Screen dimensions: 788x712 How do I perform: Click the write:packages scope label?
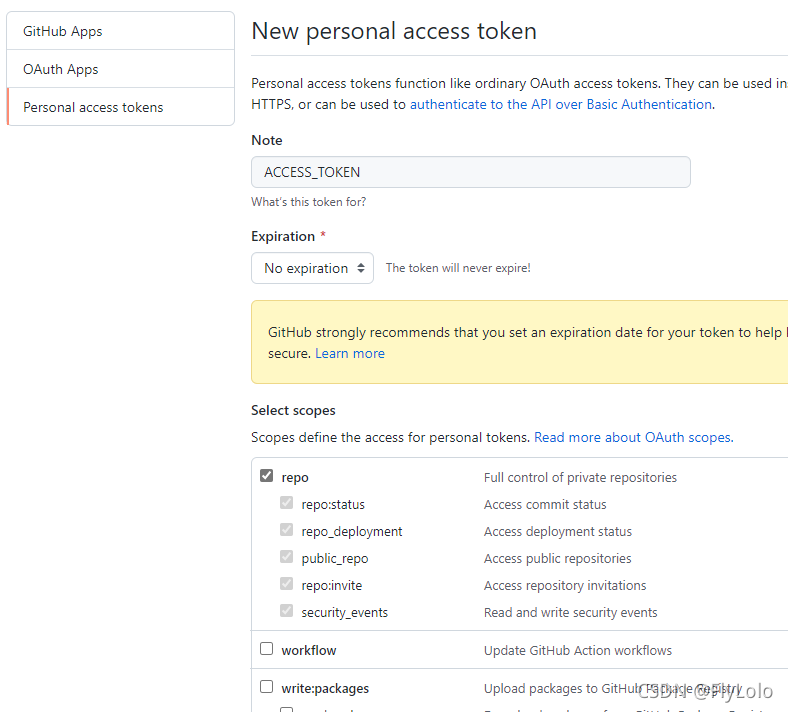pyautogui.click(x=325, y=688)
